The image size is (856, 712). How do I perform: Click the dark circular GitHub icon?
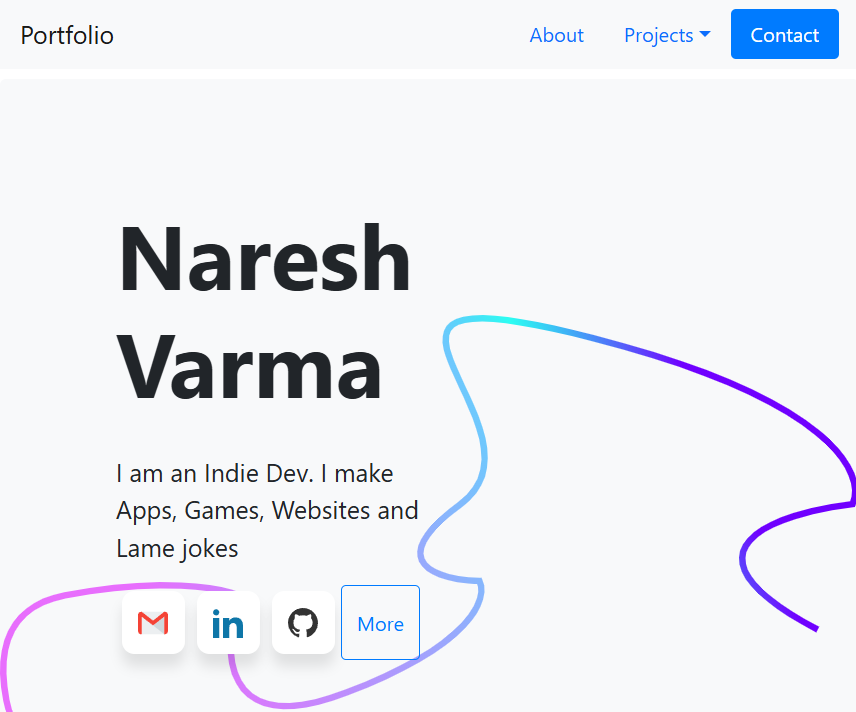pyautogui.click(x=303, y=622)
